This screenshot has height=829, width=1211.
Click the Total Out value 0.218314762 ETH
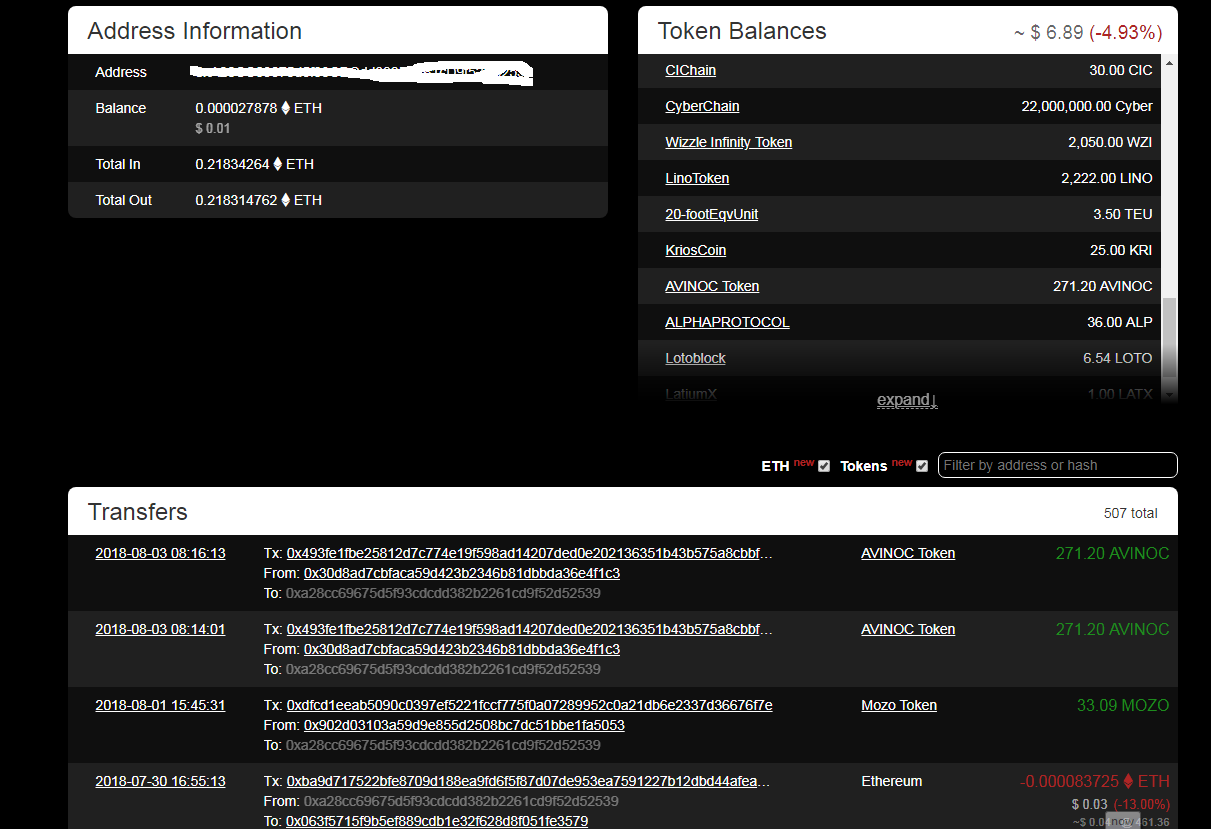258,200
